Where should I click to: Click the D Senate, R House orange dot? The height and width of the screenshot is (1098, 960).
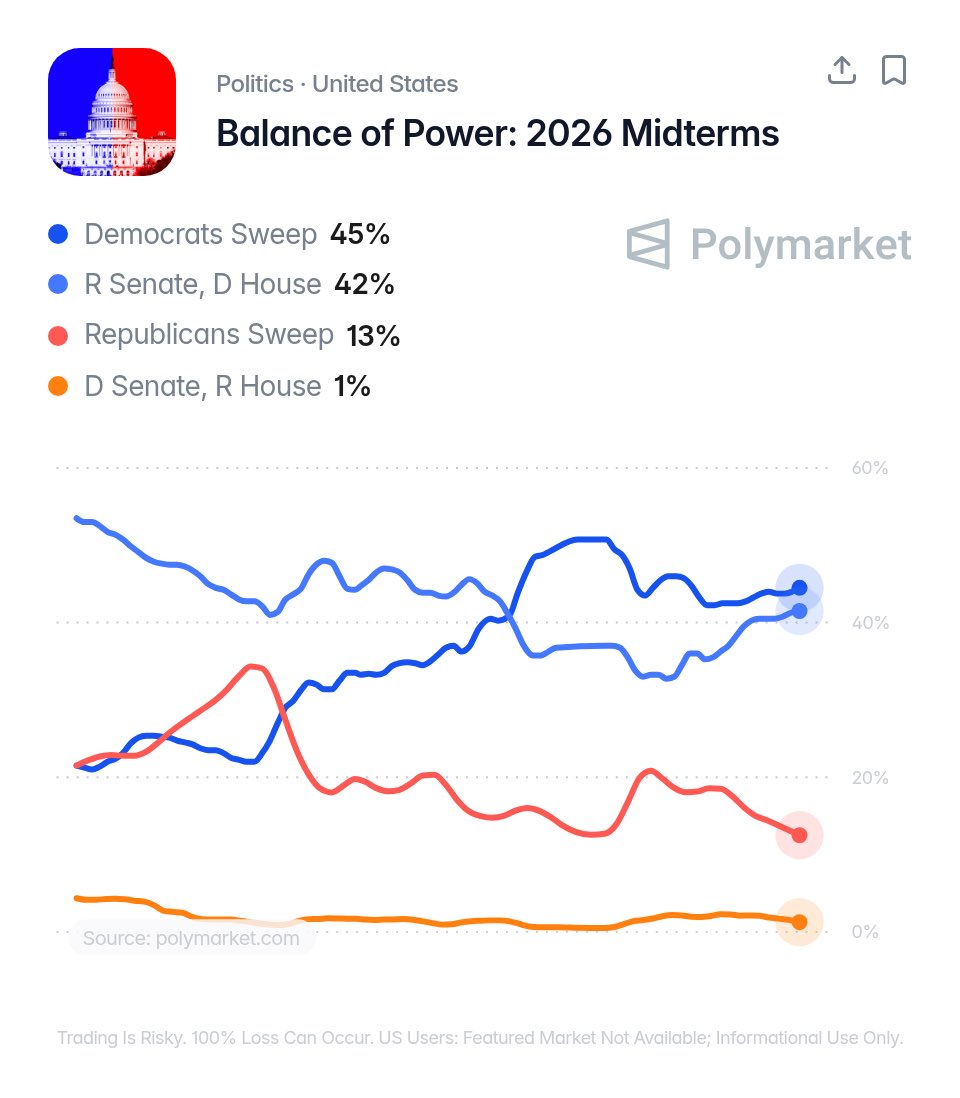pos(58,386)
